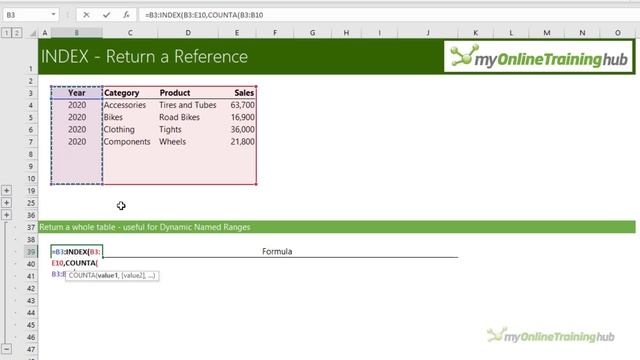Select column C header
The height and width of the screenshot is (360, 640).
(130, 33)
